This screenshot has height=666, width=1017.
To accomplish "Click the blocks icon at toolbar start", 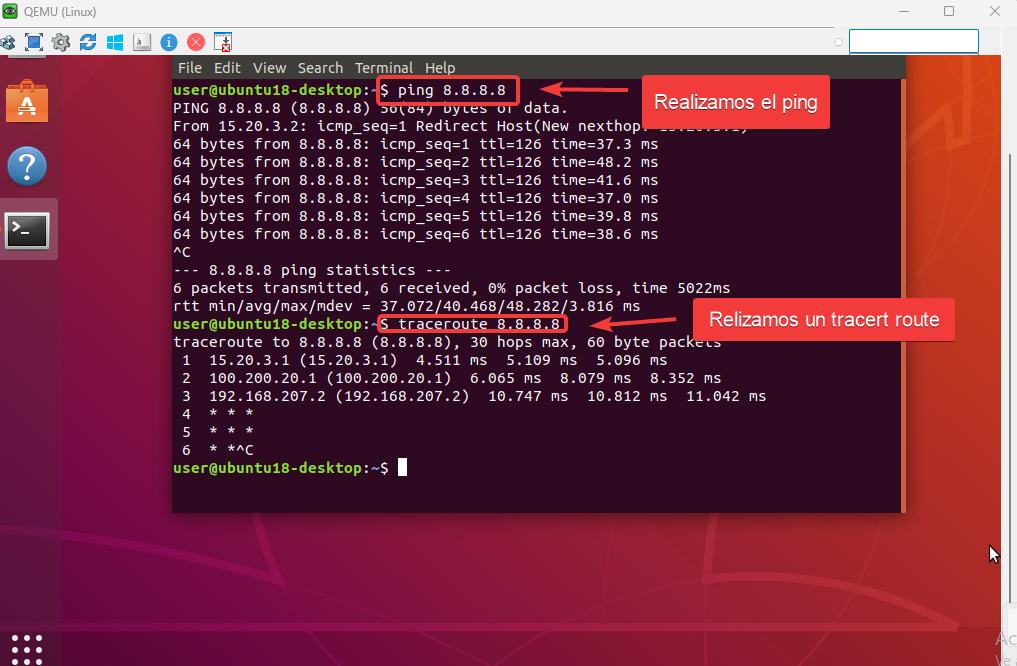I will (8, 42).
